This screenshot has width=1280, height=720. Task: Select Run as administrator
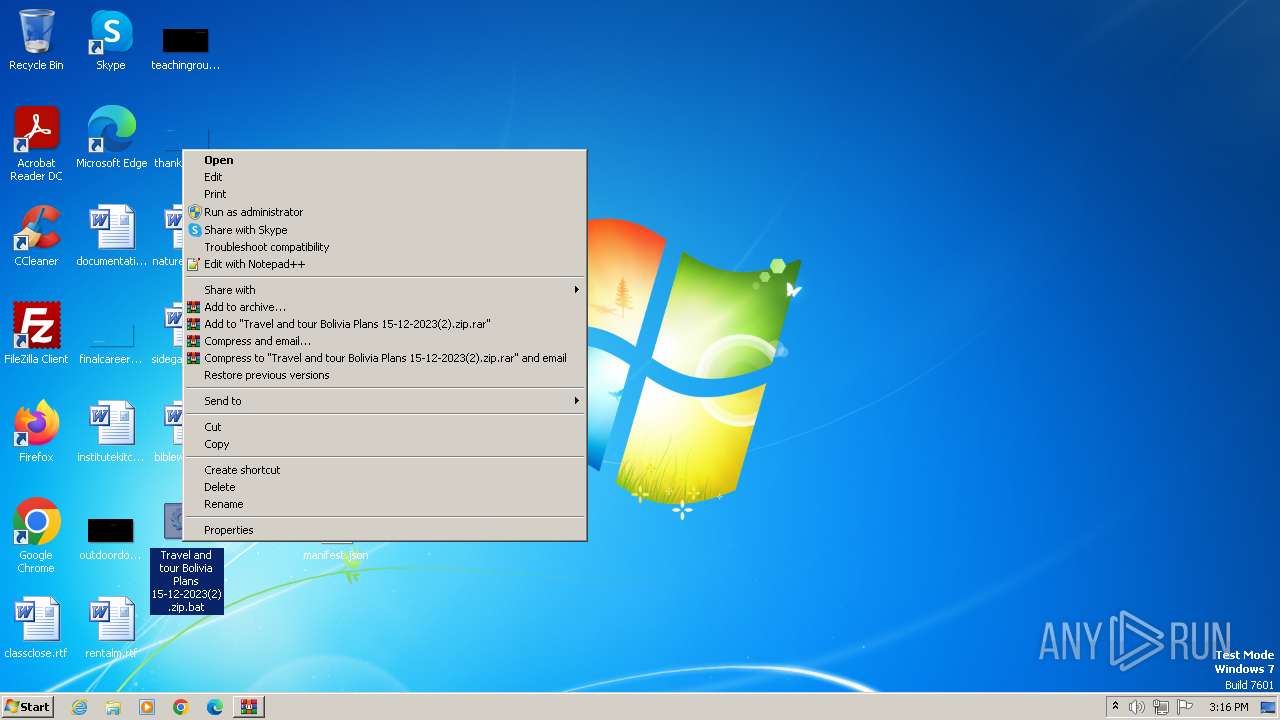point(385,212)
